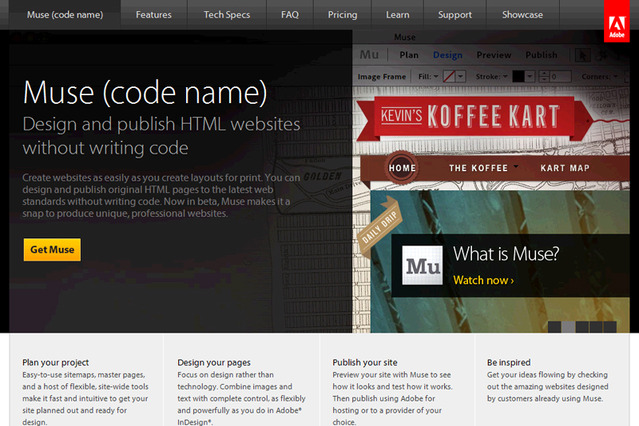This screenshot has width=639, height=426.
Task: Click the Publish your site heading
Action: coord(365,362)
